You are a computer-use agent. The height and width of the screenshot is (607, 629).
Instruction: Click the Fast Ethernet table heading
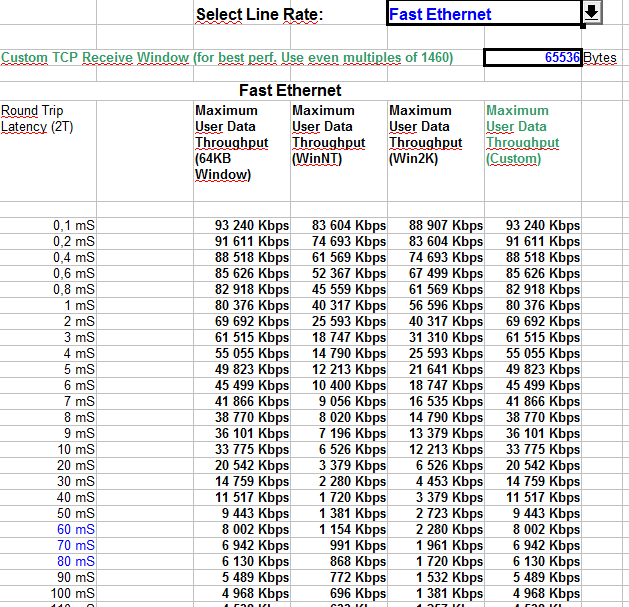290,91
